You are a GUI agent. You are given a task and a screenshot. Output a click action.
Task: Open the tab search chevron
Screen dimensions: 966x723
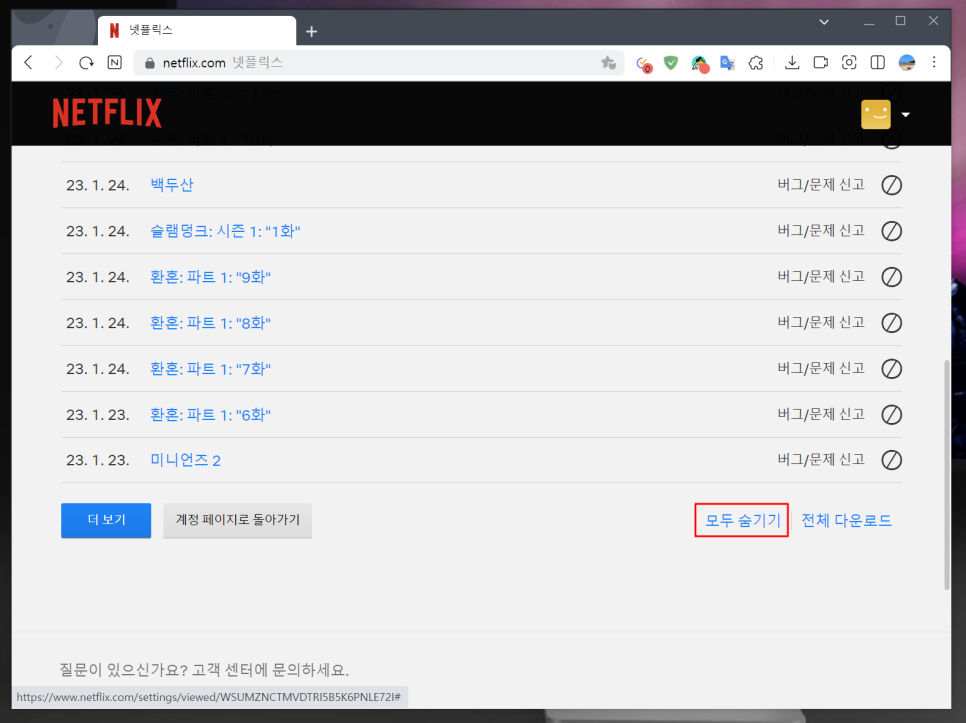pyautogui.click(x=824, y=22)
